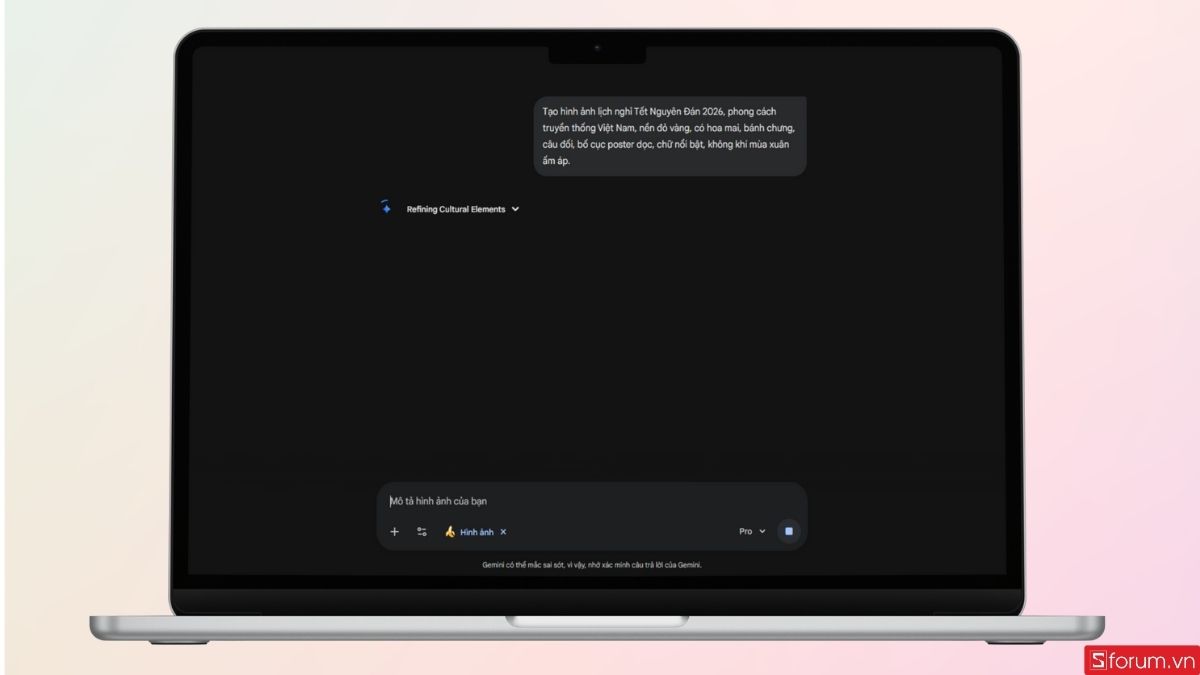Open the Pro model dropdown

[x=752, y=531]
